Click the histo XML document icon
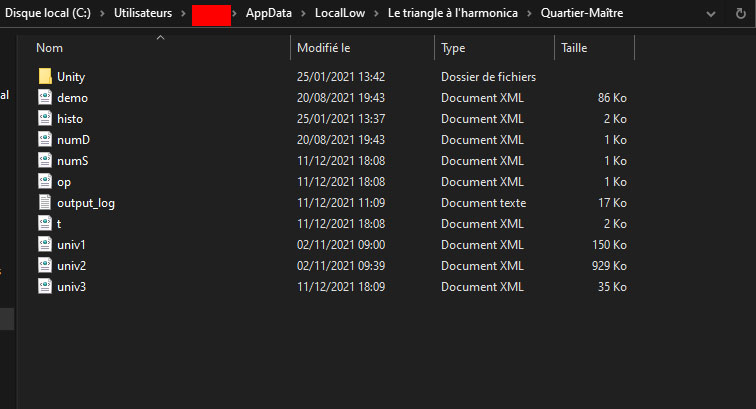This screenshot has height=409, width=756. [45, 119]
